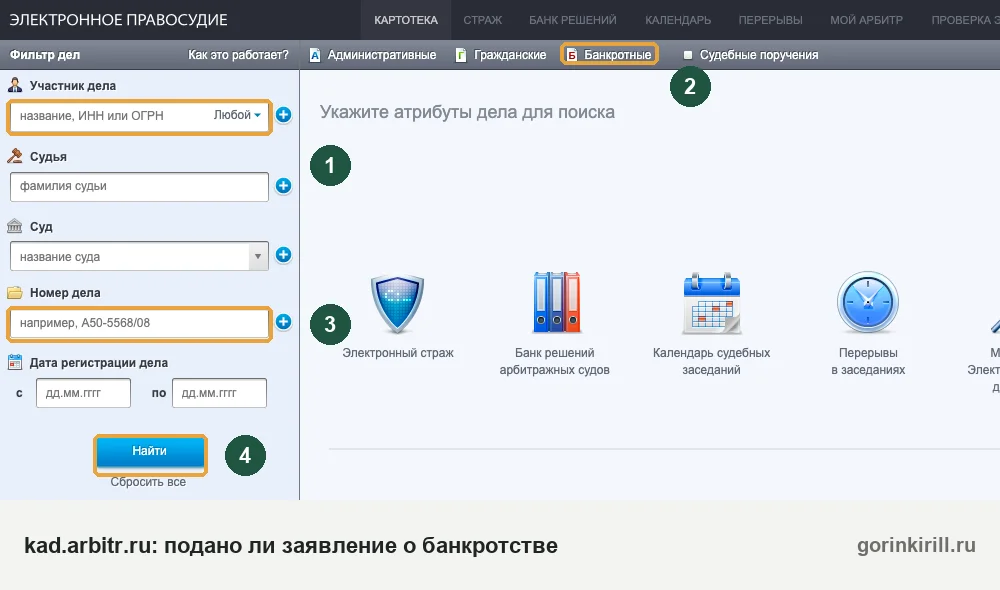Click ЭЛЕКТРОННОЕ ПРАВОСУДИЕ site title
Screen dimensions: 1000x590
pyautogui.click(x=119, y=20)
